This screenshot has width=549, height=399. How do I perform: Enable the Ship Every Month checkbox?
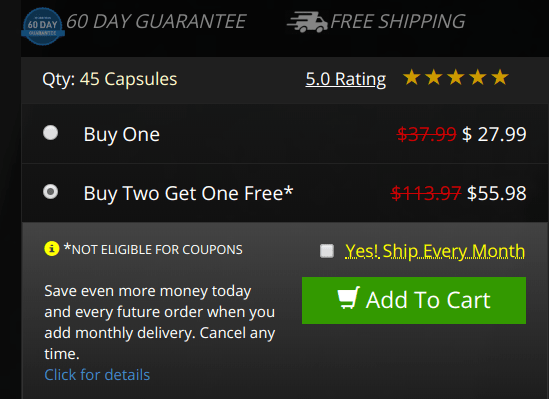[x=327, y=251]
